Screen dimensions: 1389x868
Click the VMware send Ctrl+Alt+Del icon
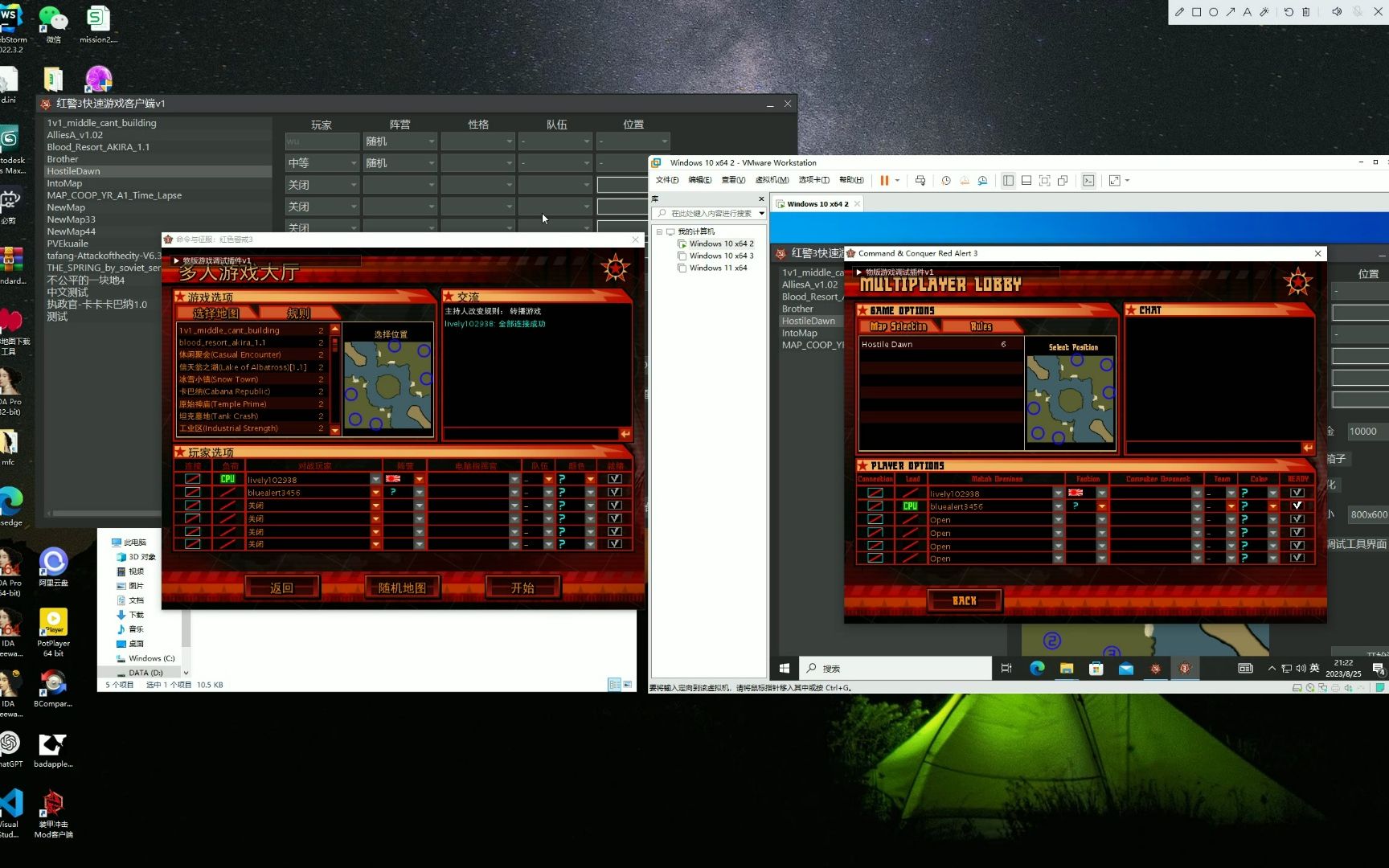coord(920,181)
